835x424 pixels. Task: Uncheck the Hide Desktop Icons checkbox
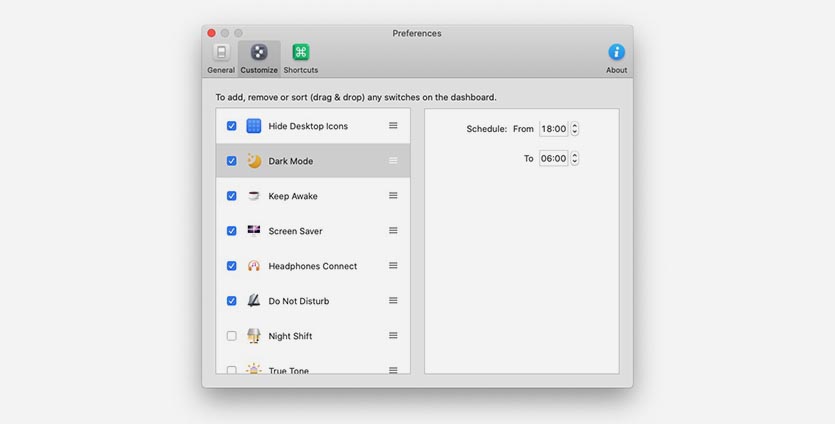click(x=232, y=126)
